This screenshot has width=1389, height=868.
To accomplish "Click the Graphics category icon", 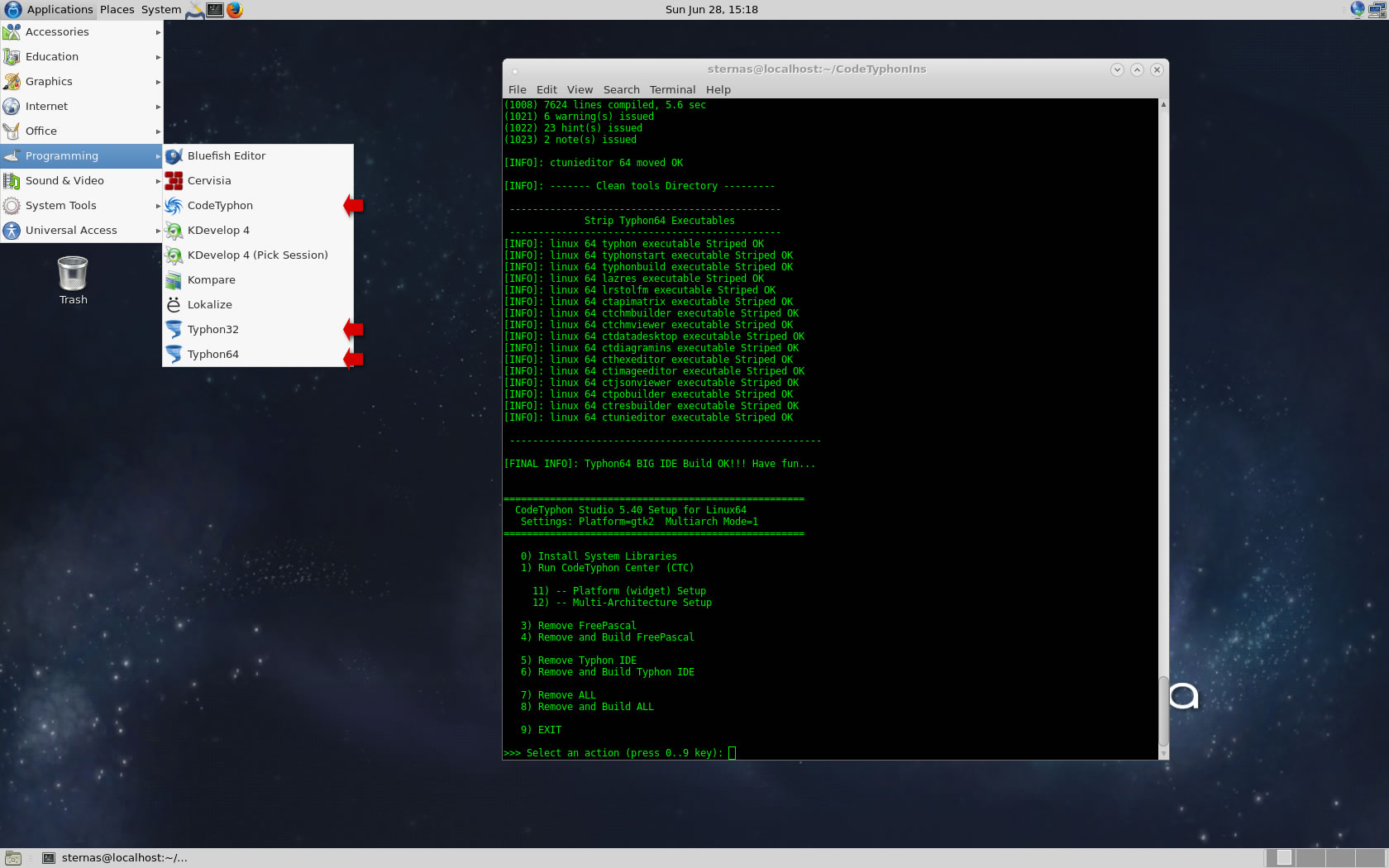I will tap(12, 81).
